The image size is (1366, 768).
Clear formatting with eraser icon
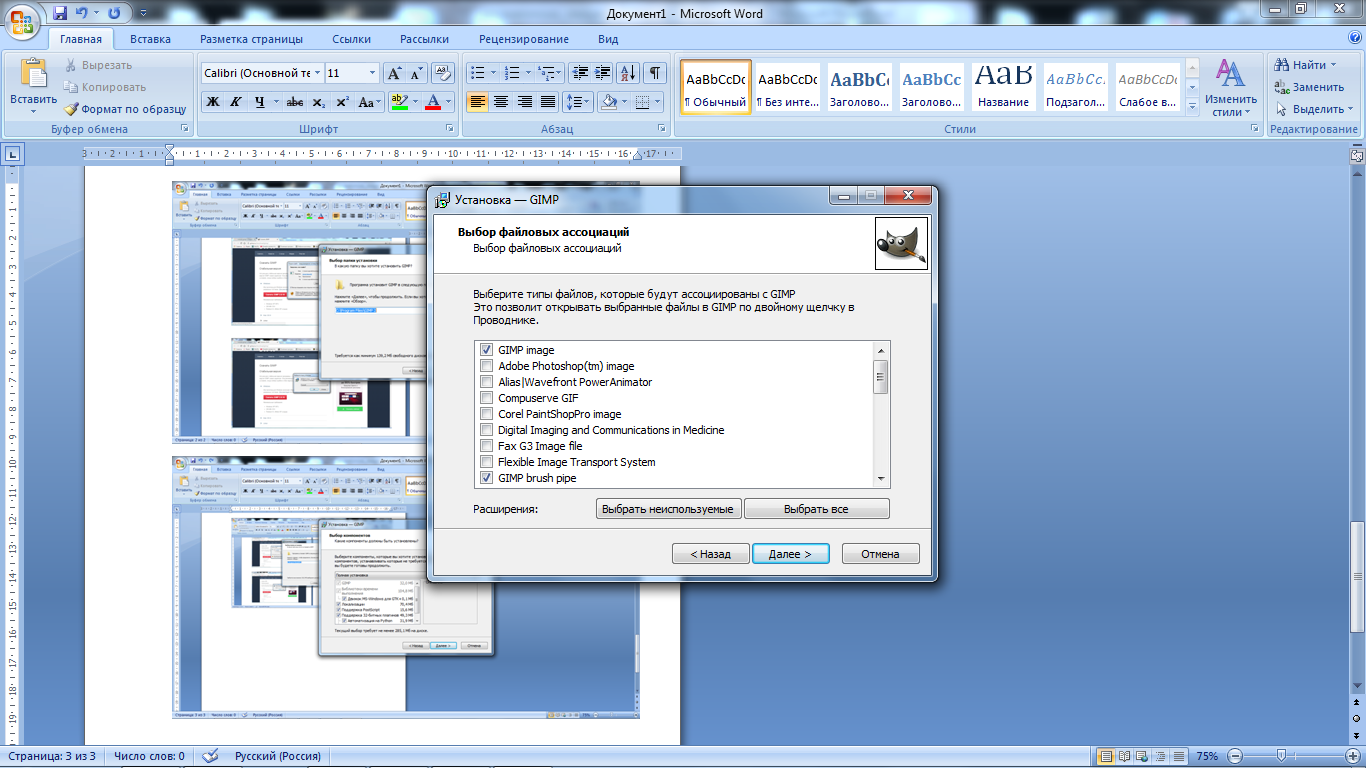point(443,73)
